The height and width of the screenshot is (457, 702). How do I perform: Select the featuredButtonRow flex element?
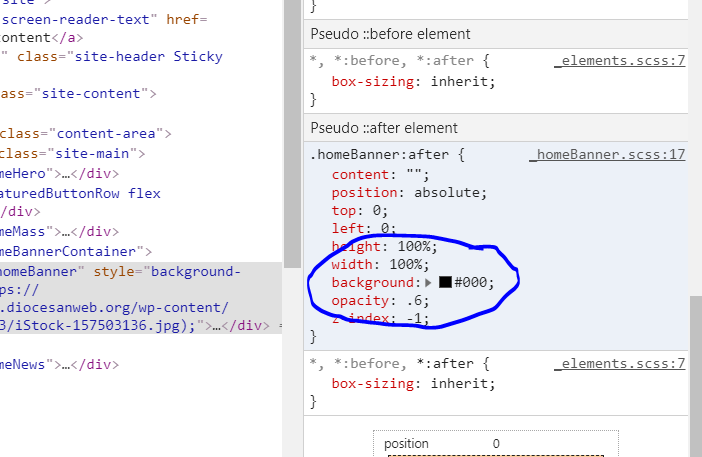[80, 193]
